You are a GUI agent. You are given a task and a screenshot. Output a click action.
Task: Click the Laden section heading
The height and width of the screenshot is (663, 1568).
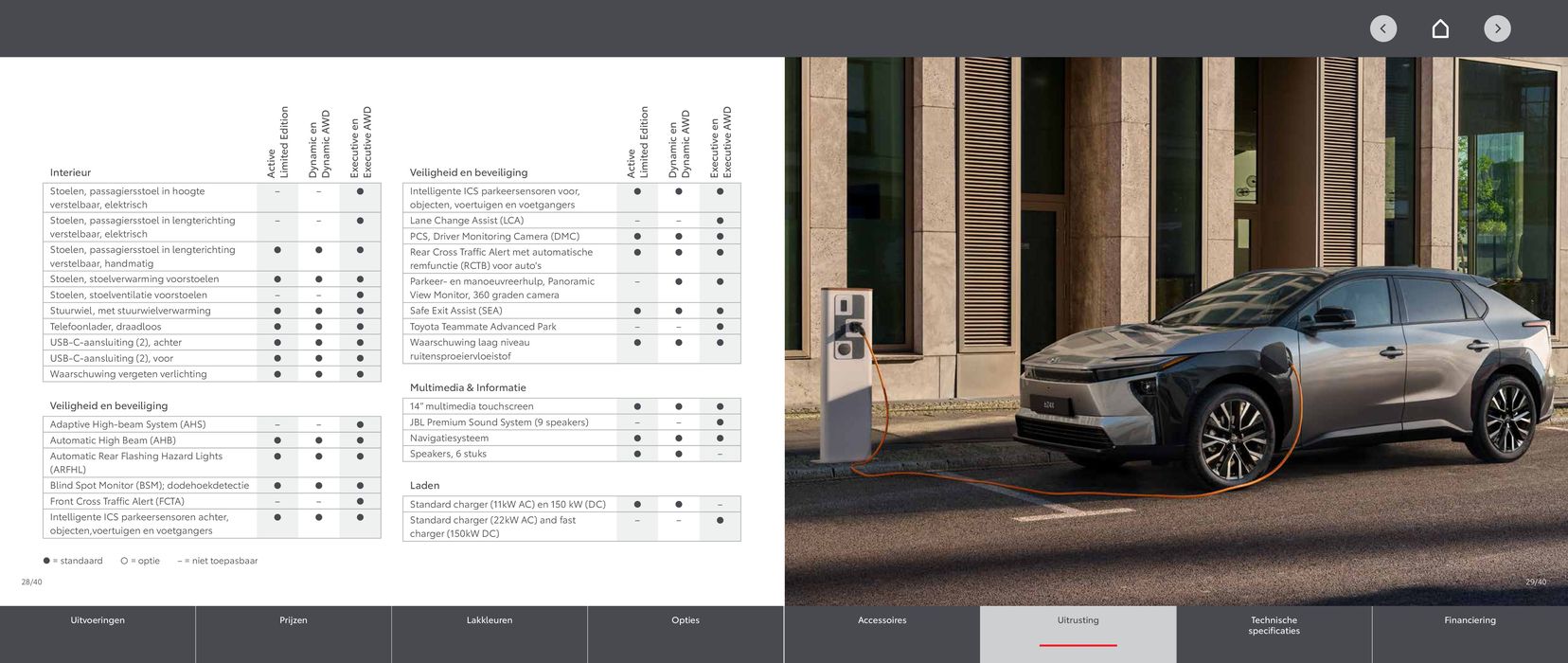pyautogui.click(x=424, y=486)
